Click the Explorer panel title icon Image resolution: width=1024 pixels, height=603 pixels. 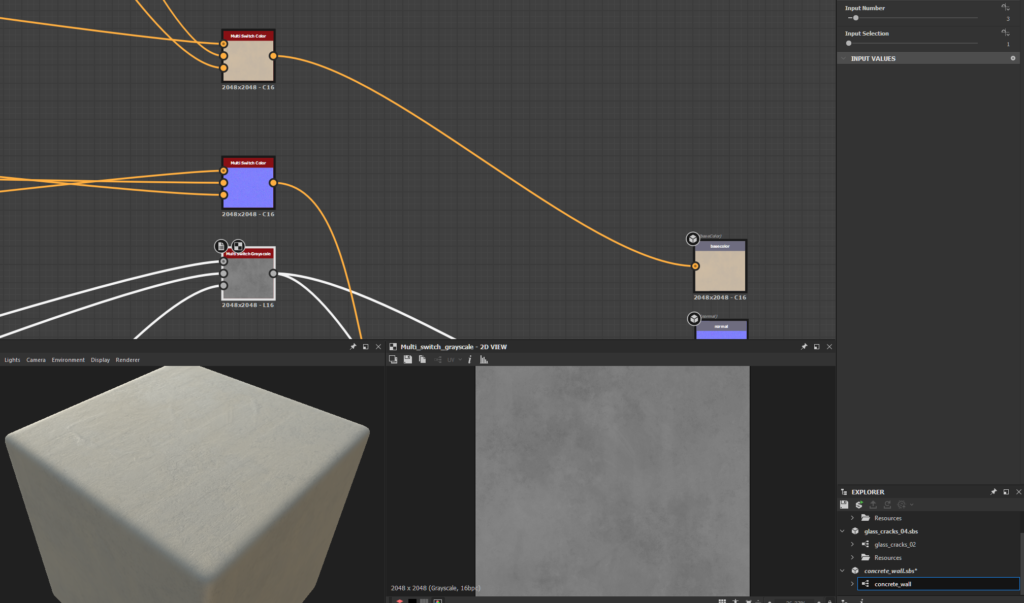(844, 492)
